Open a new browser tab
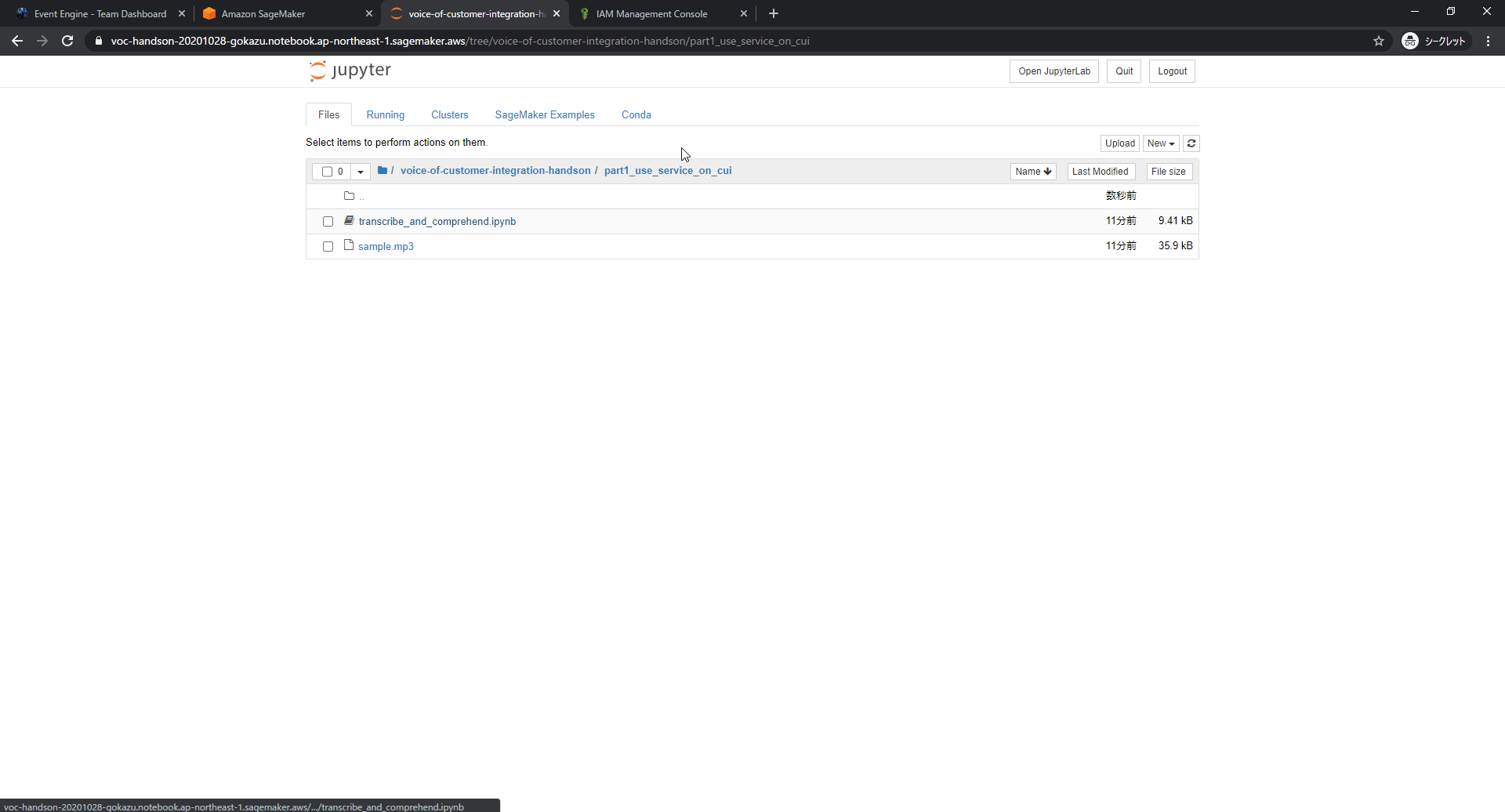Viewport: 1505px width, 812px height. [774, 13]
